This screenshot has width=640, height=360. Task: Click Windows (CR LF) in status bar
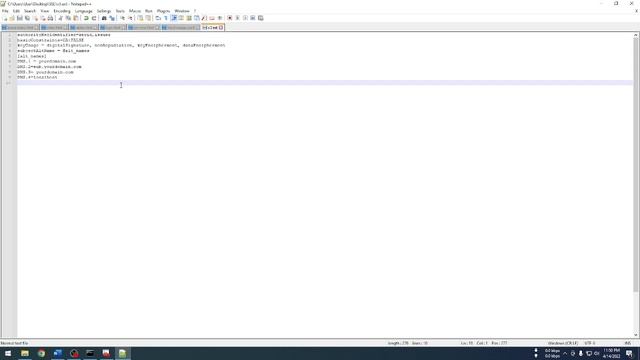click(x=562, y=343)
